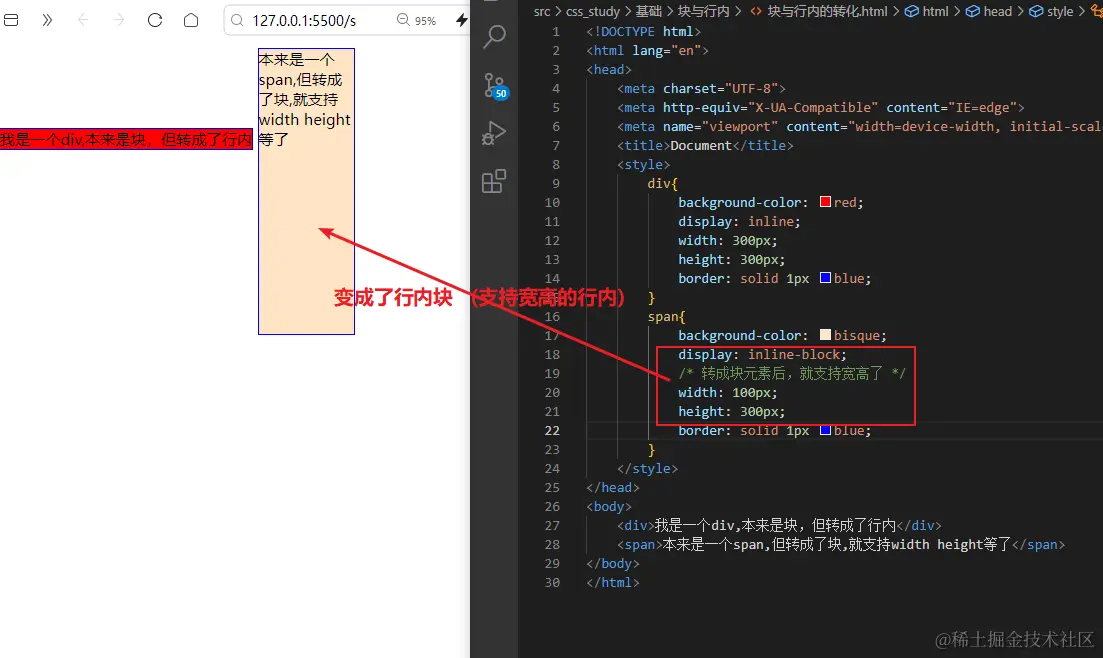Screen dimensions: 1103x658
Task: Click the '</html>' closing tag line
Action: coord(613,582)
